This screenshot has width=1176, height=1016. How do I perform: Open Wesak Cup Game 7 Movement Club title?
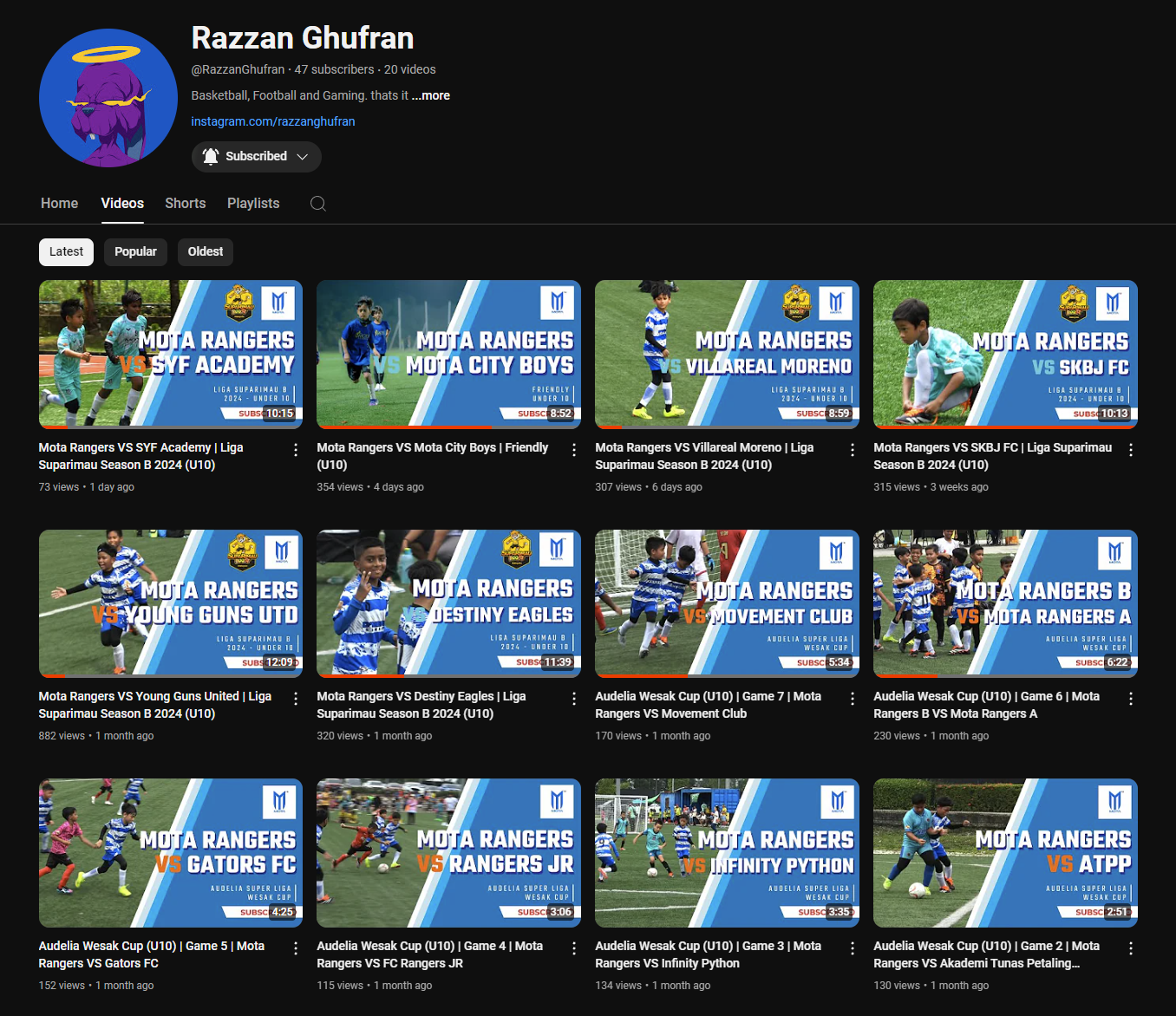point(709,705)
